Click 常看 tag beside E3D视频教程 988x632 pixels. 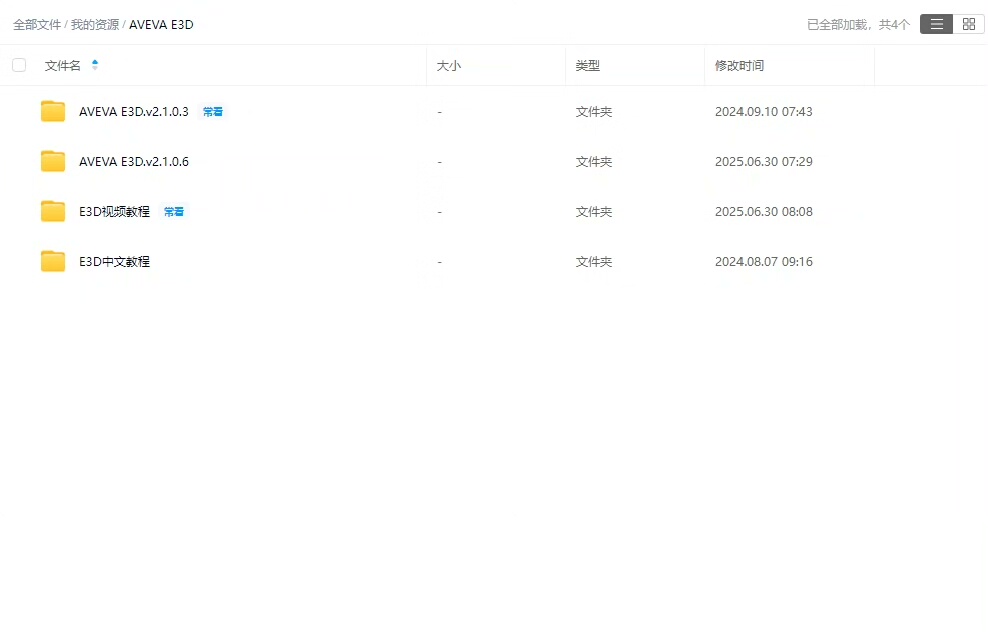pos(173,212)
